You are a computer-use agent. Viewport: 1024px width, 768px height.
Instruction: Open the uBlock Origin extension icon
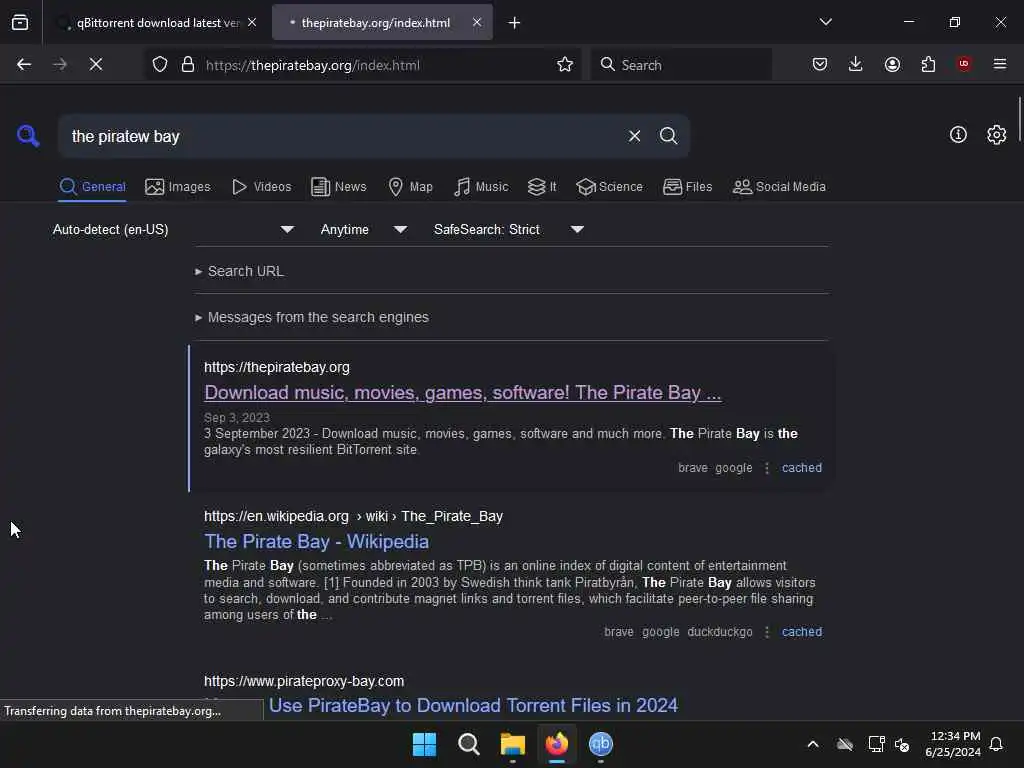point(964,64)
